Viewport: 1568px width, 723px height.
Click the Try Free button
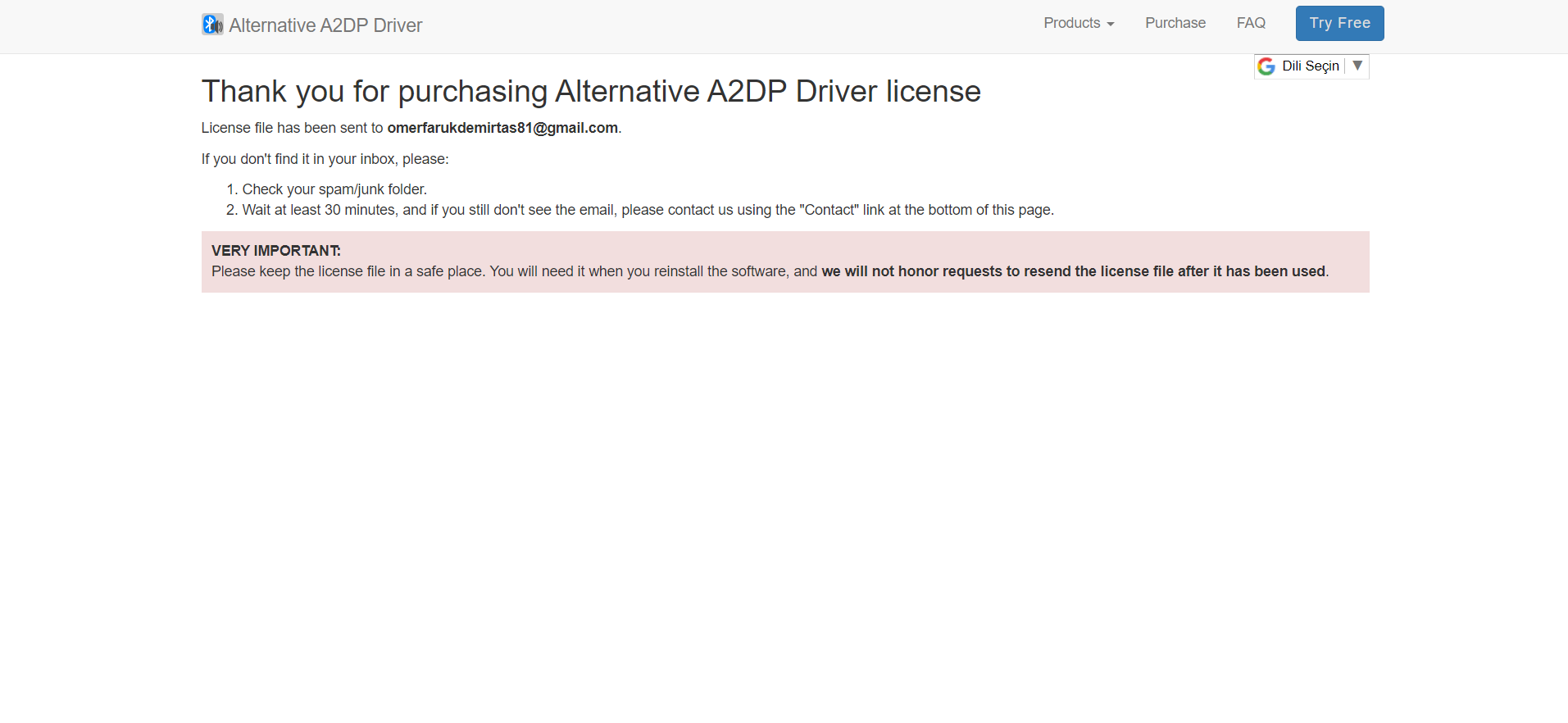[1339, 23]
